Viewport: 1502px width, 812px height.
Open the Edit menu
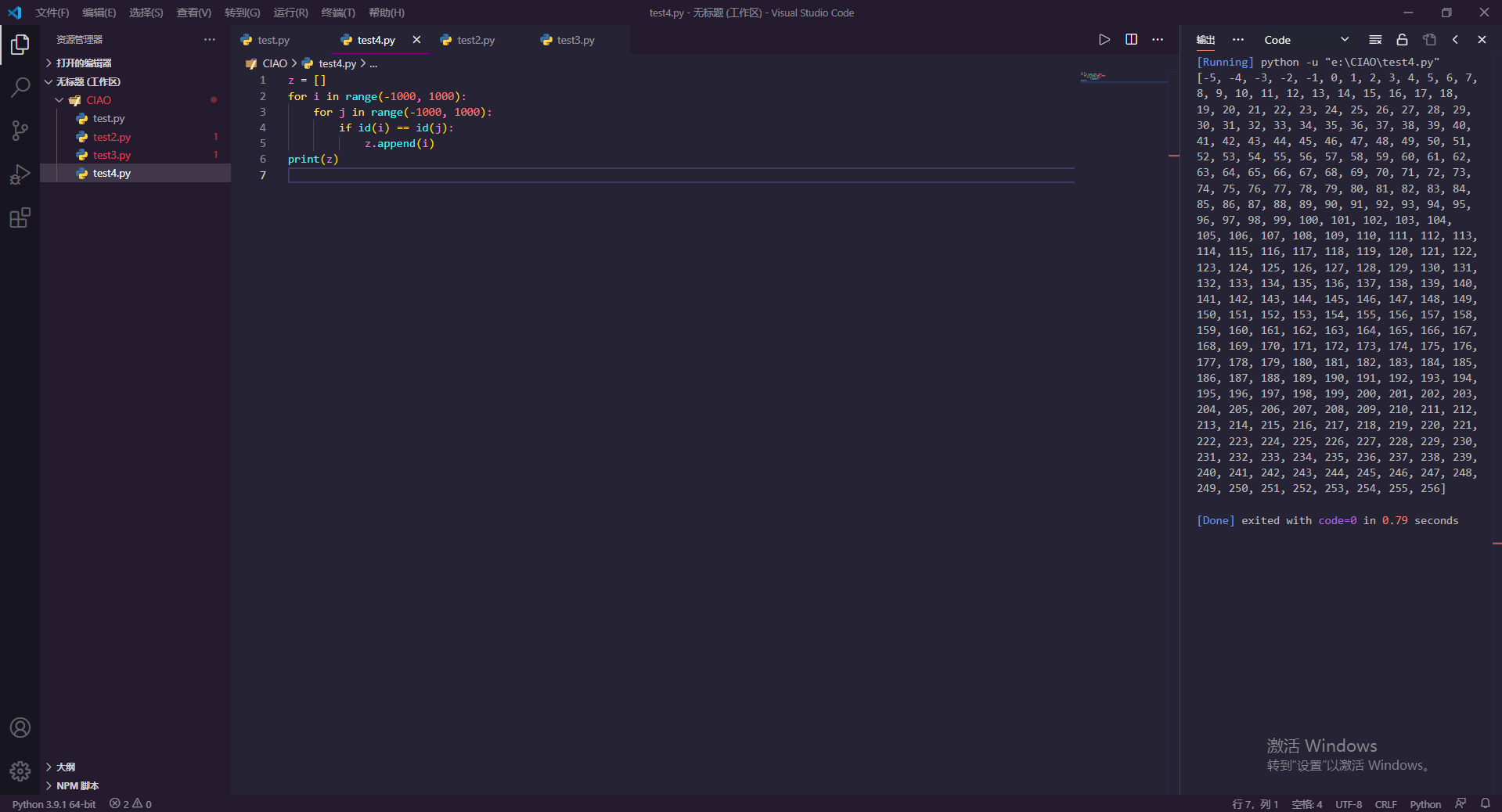pyautogui.click(x=99, y=13)
